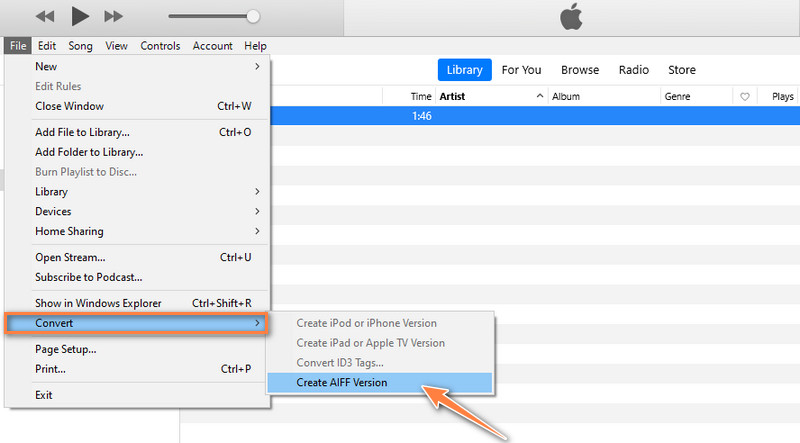Viewport: 800px width, 443px height.
Task: Click Burn Playlist to Disc entry
Action: coord(137,172)
